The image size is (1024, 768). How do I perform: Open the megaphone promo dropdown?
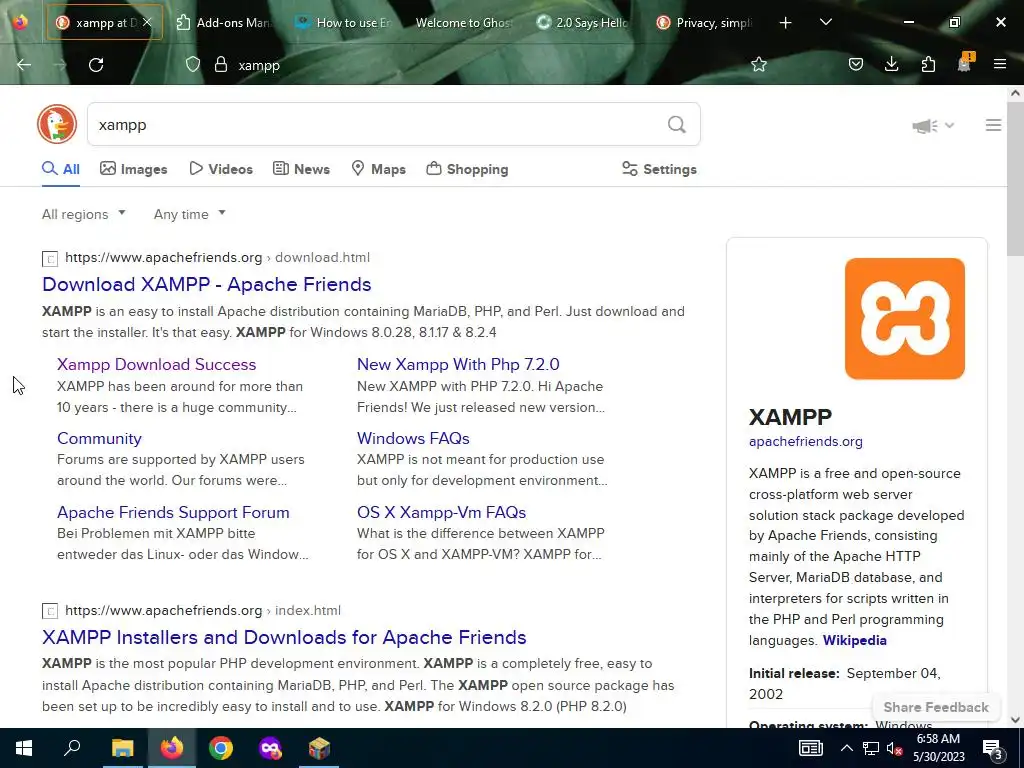(x=933, y=125)
